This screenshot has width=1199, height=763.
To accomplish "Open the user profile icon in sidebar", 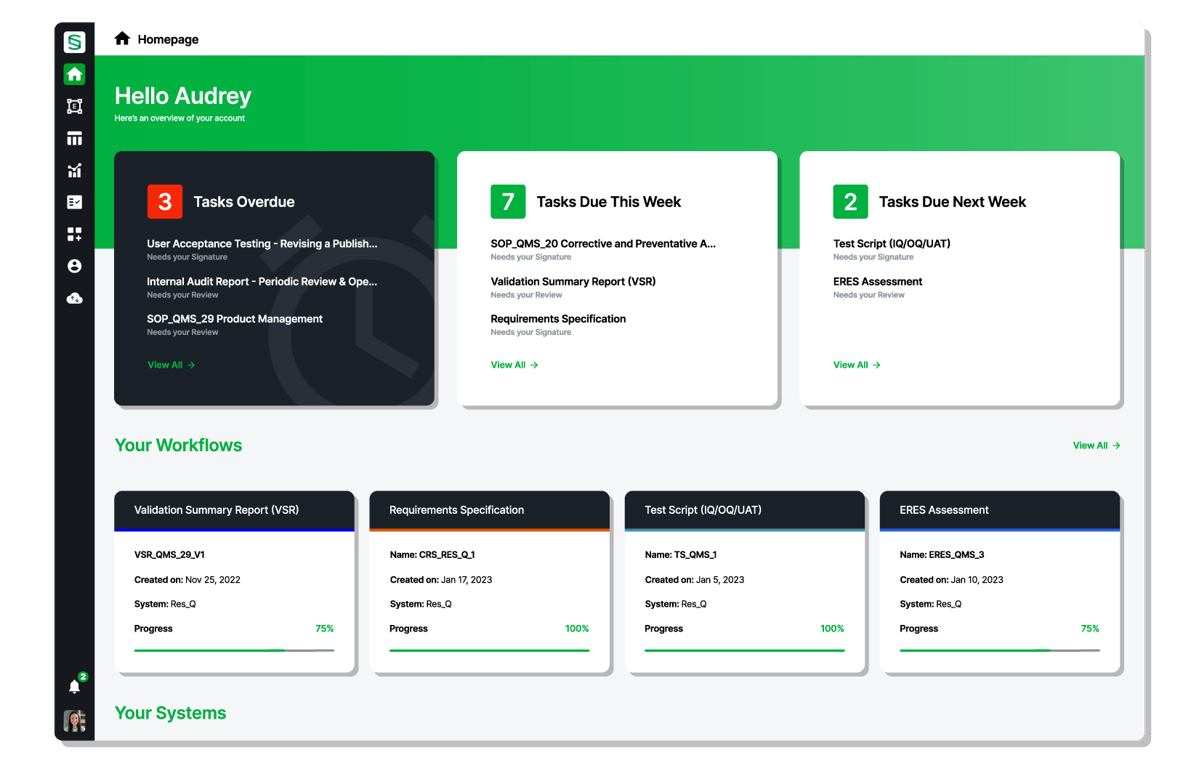I will click(x=74, y=265).
